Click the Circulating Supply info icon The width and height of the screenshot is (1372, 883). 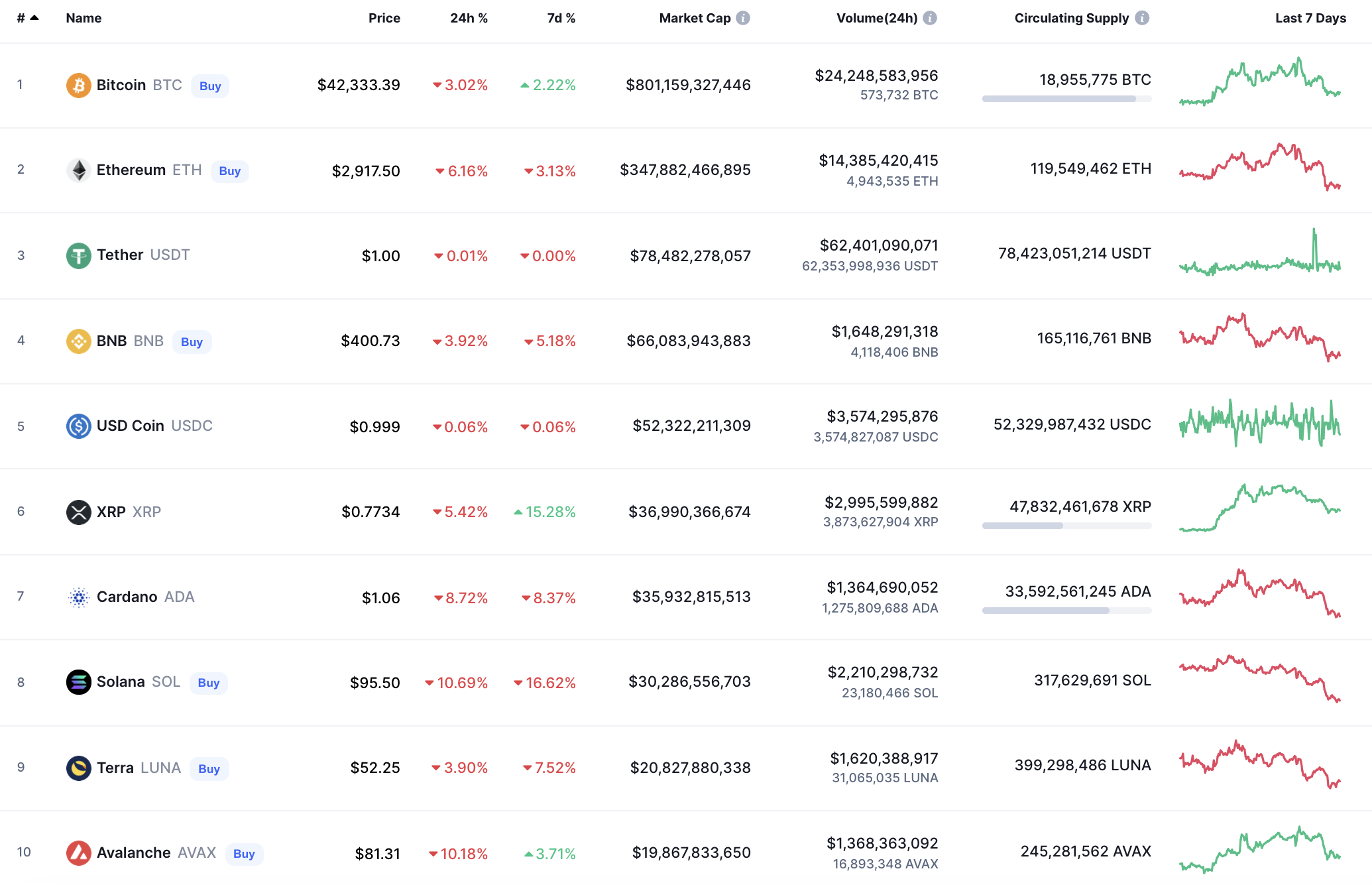[1141, 18]
